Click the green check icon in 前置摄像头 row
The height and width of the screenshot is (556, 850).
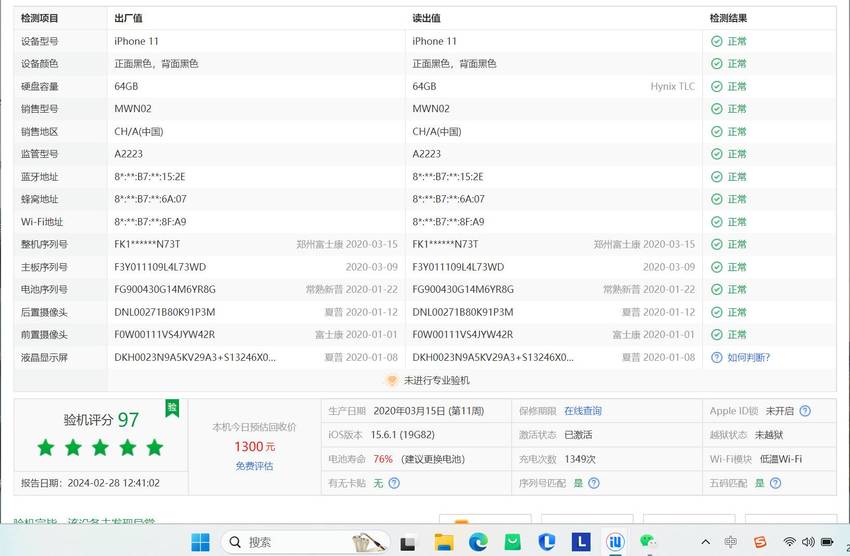click(x=717, y=334)
